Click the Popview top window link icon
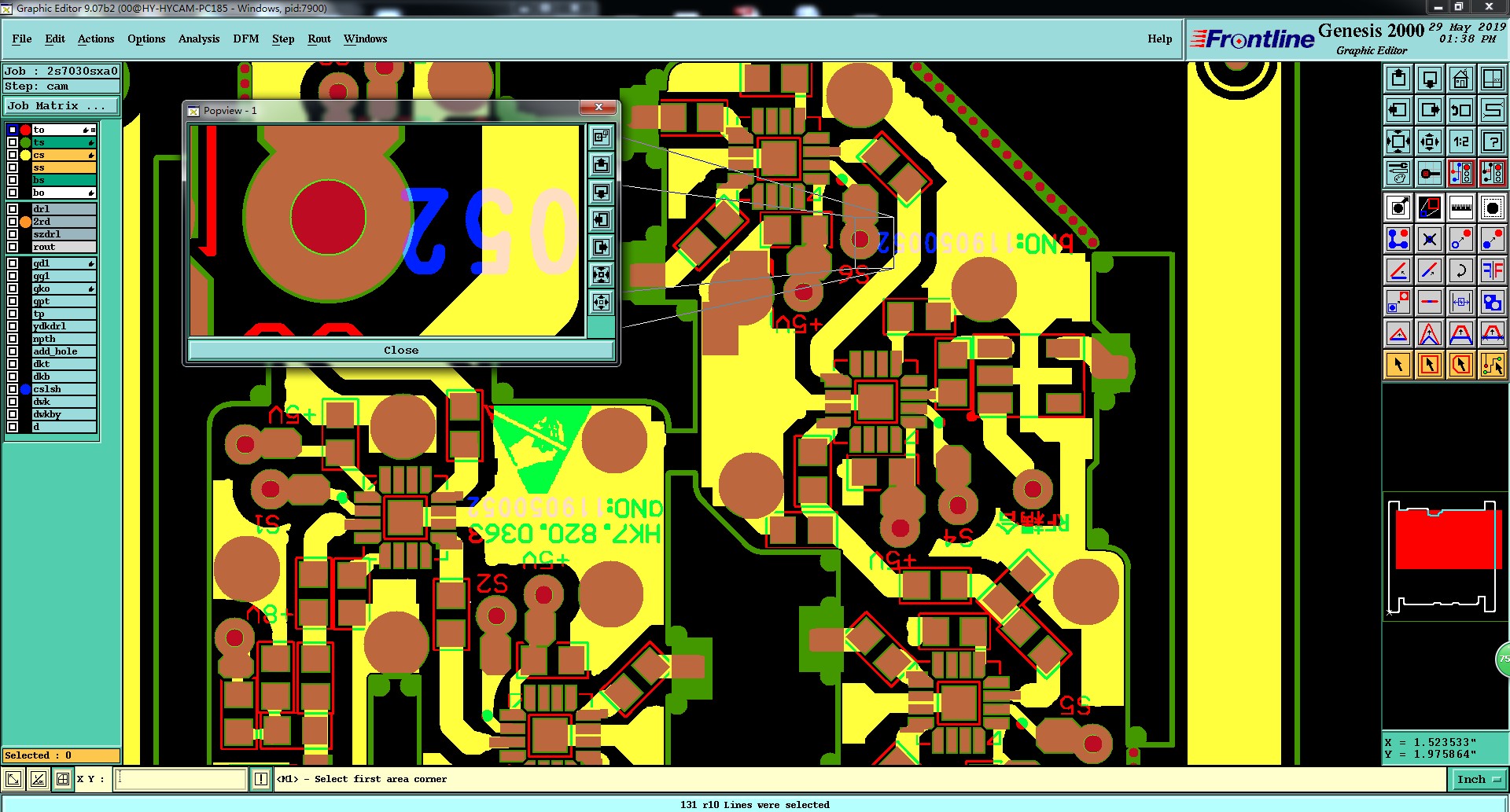The image size is (1510, 812). pos(601,137)
